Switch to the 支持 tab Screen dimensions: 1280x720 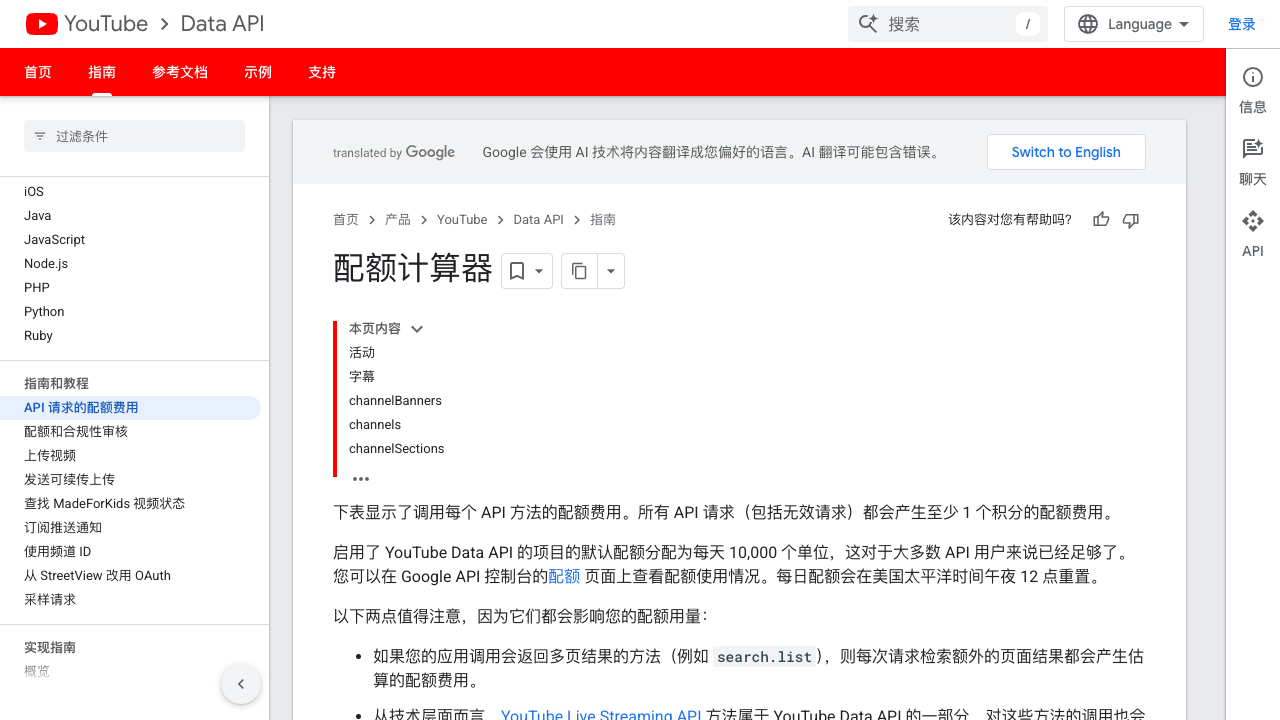(x=322, y=72)
